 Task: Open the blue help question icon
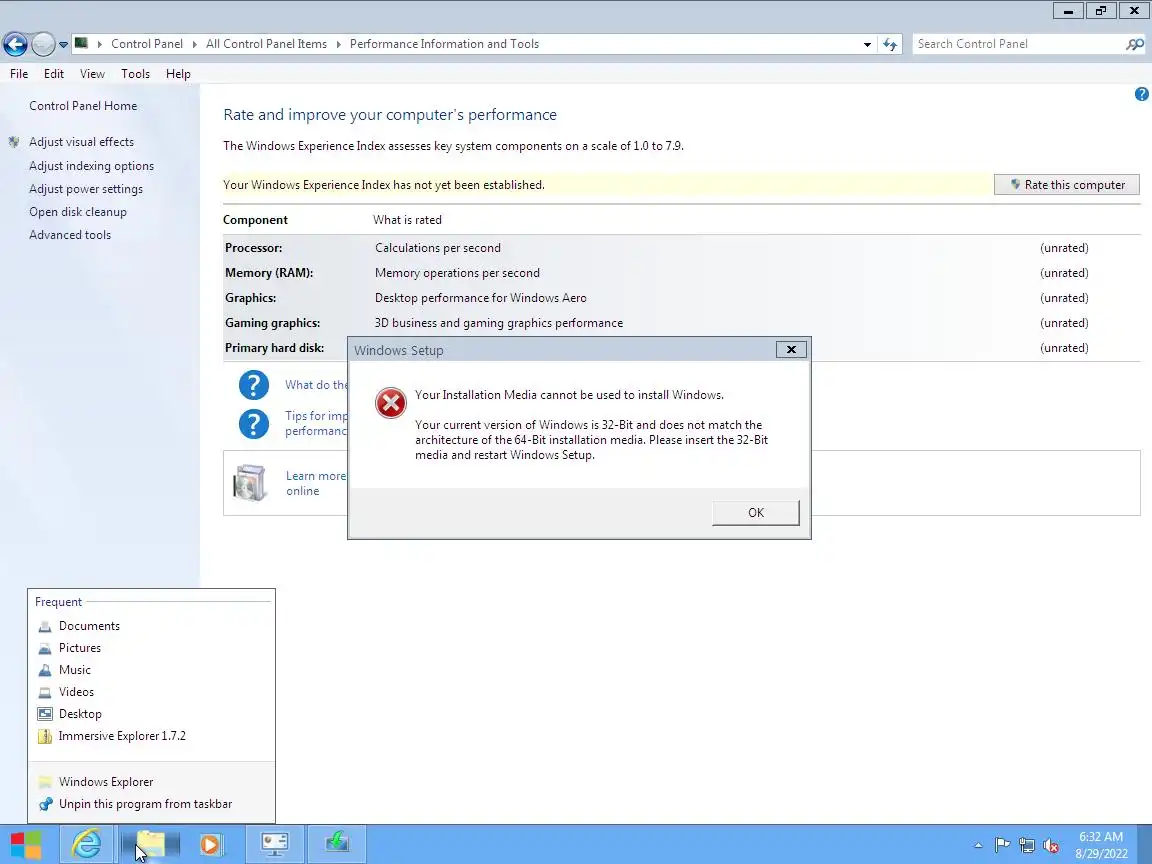click(1141, 94)
